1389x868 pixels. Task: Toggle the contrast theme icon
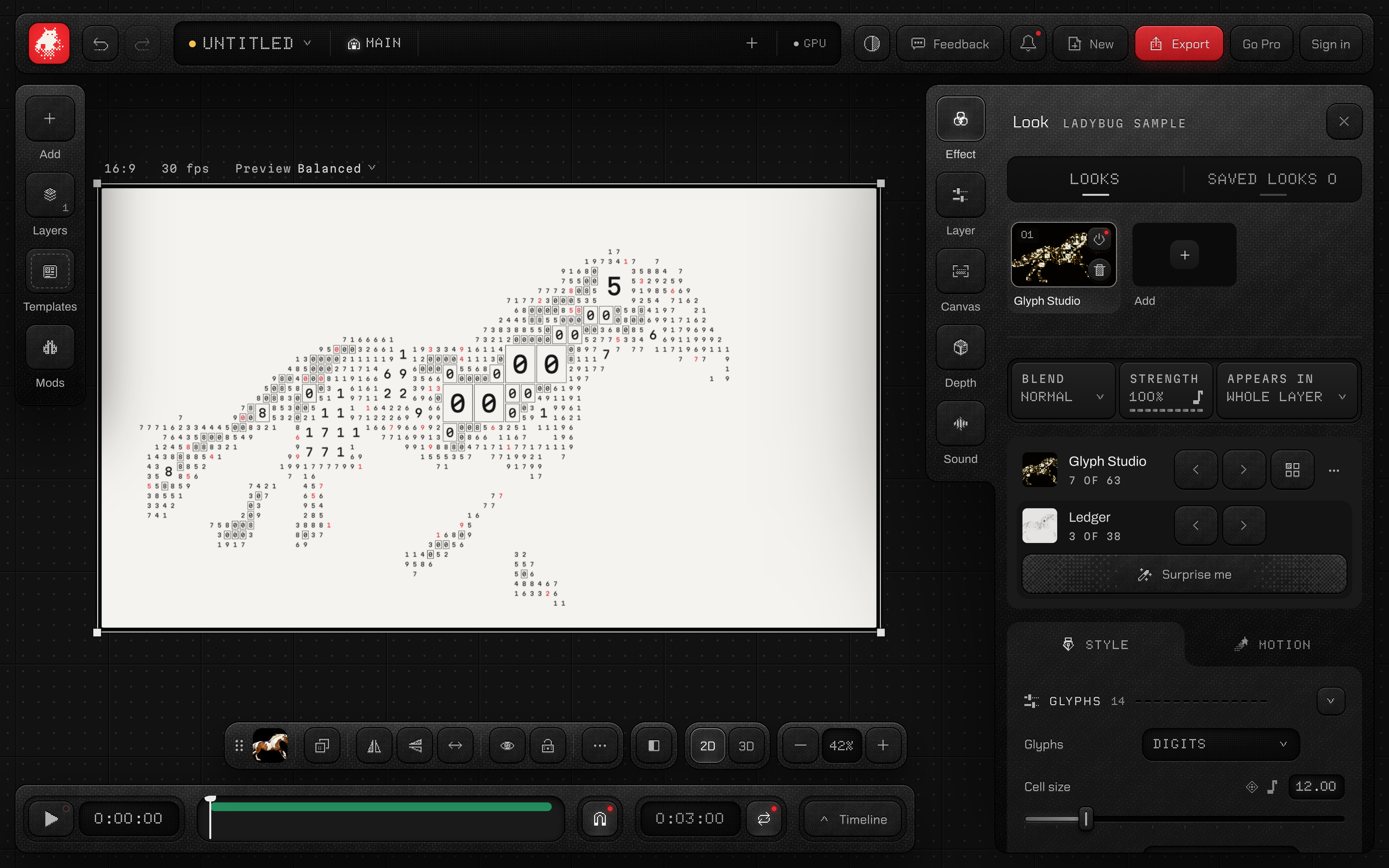pyautogui.click(x=871, y=44)
